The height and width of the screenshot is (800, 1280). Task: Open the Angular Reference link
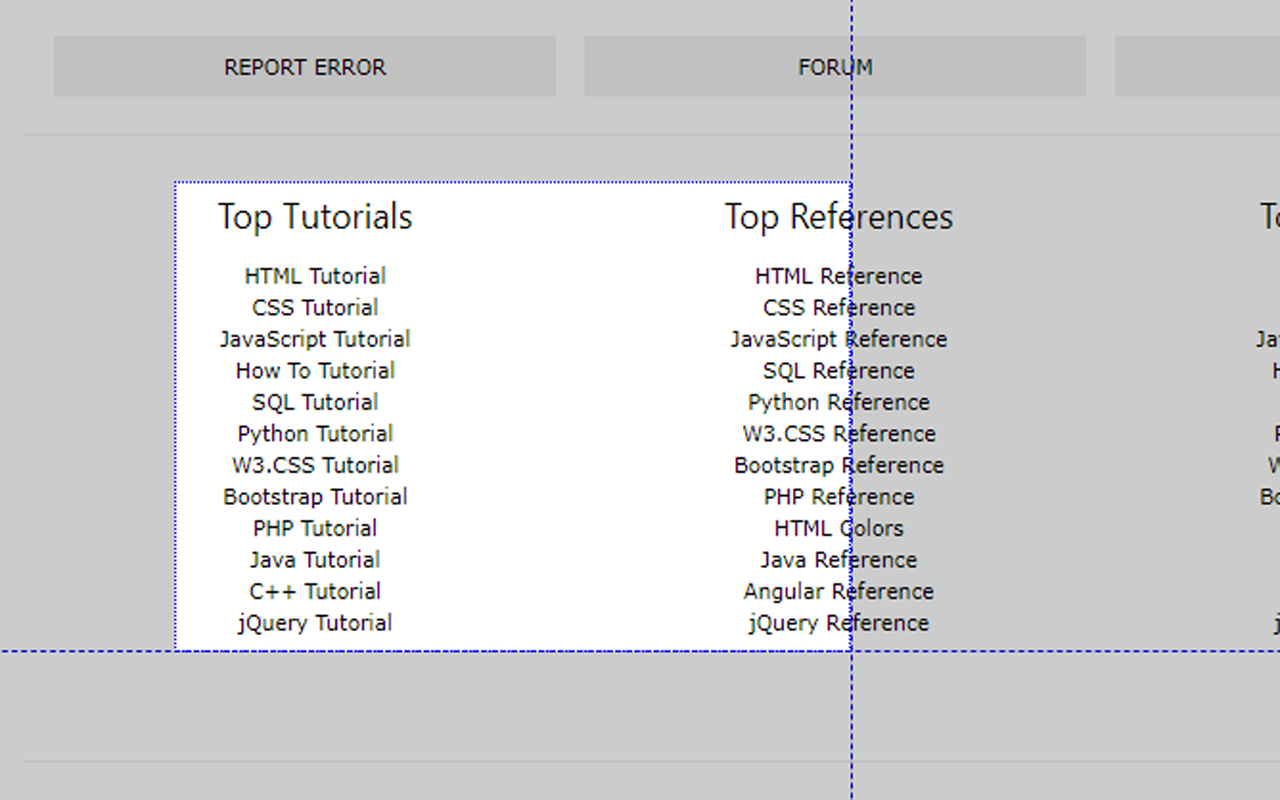839,591
